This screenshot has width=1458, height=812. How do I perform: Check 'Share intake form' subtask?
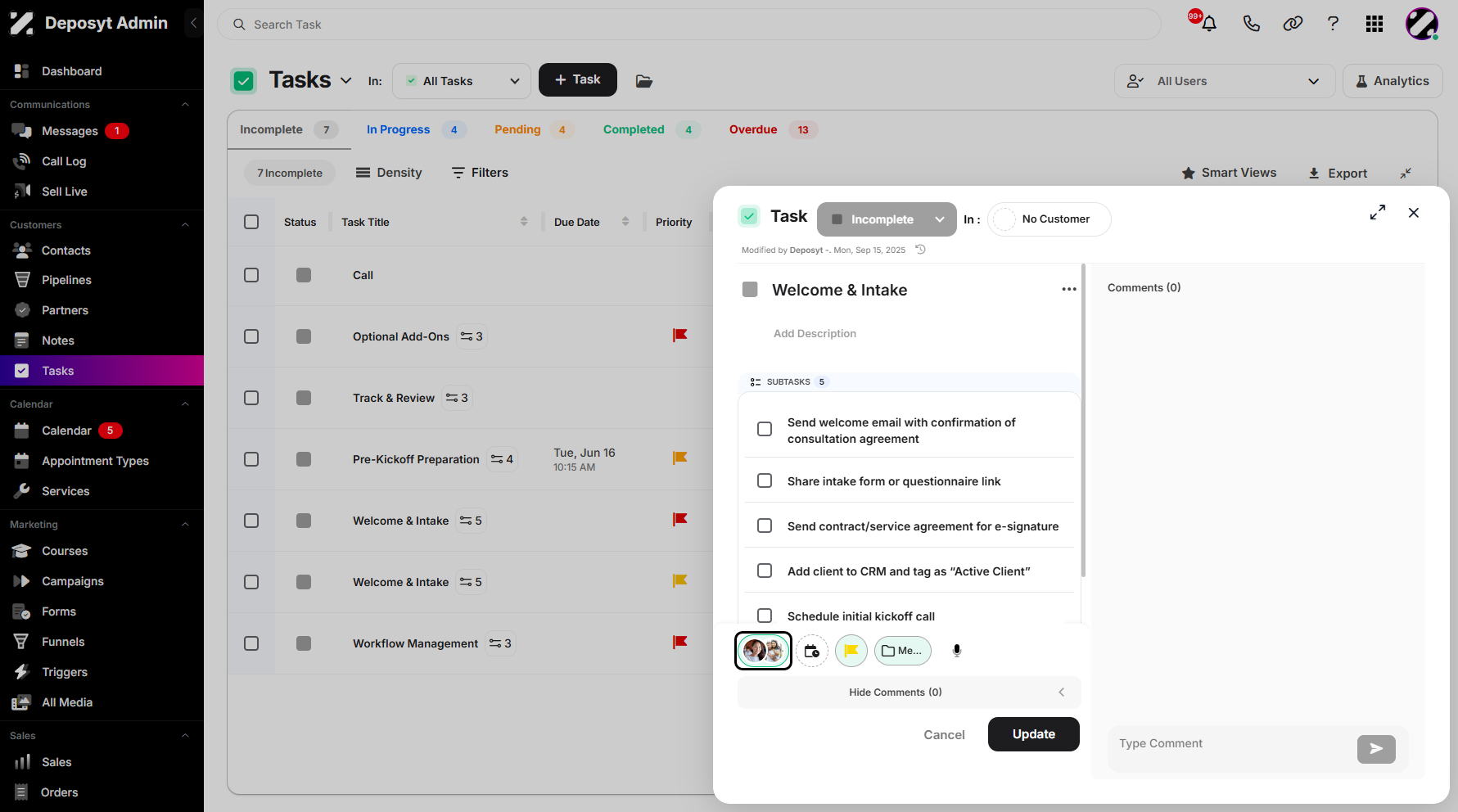pos(765,480)
